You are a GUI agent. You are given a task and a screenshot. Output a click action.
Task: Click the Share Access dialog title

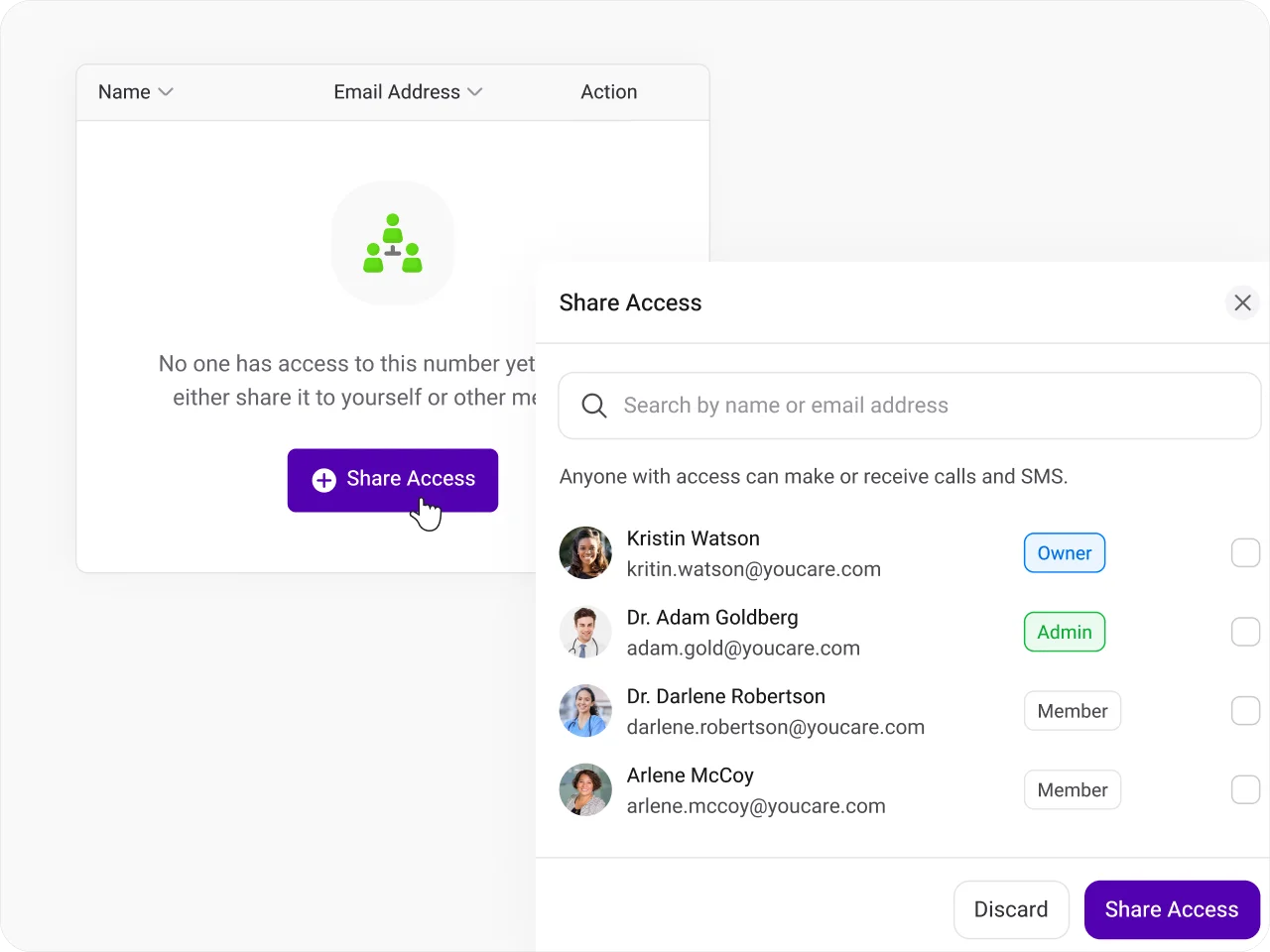[630, 302]
